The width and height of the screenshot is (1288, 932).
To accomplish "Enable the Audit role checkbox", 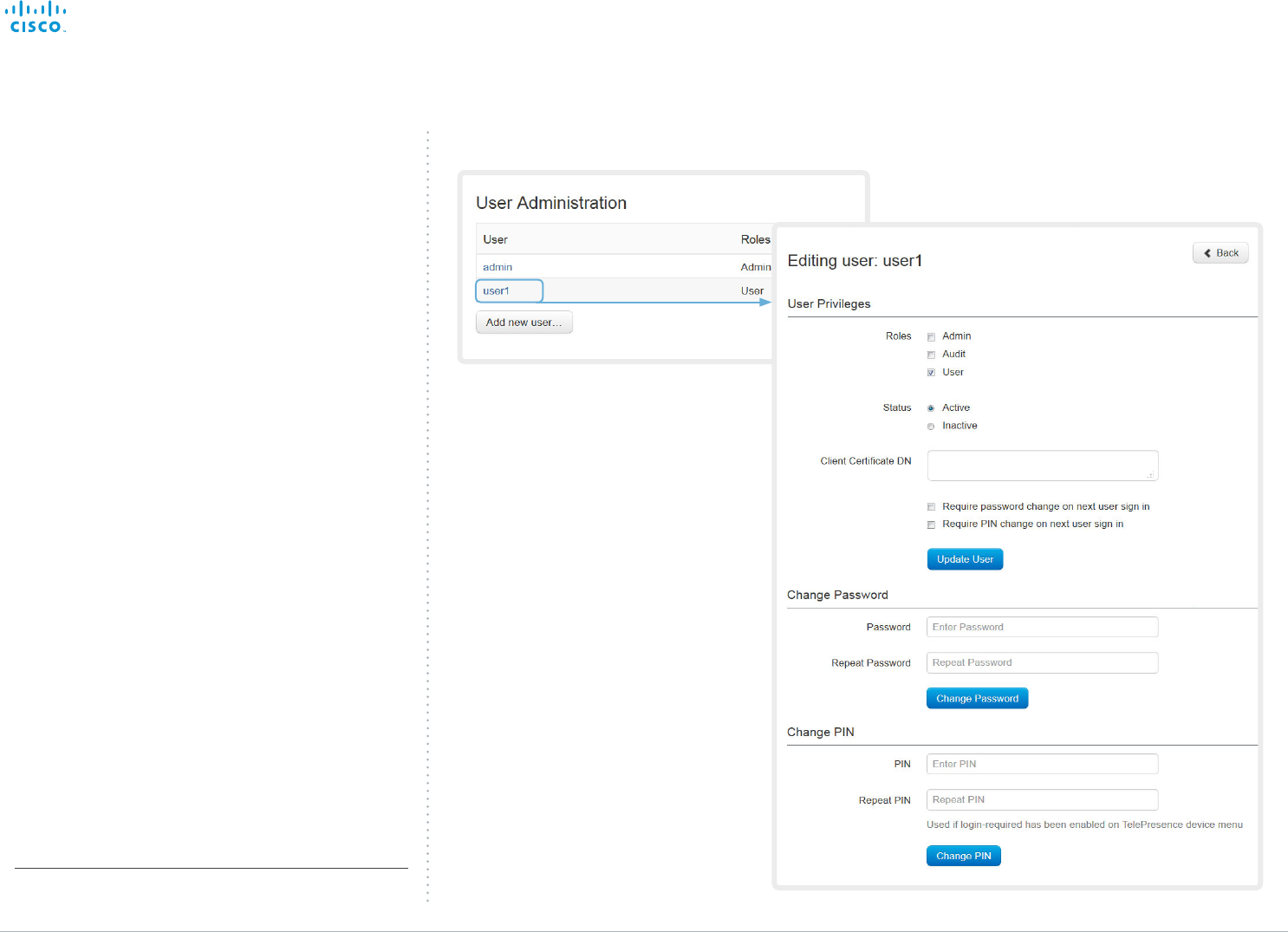I will click(x=932, y=355).
